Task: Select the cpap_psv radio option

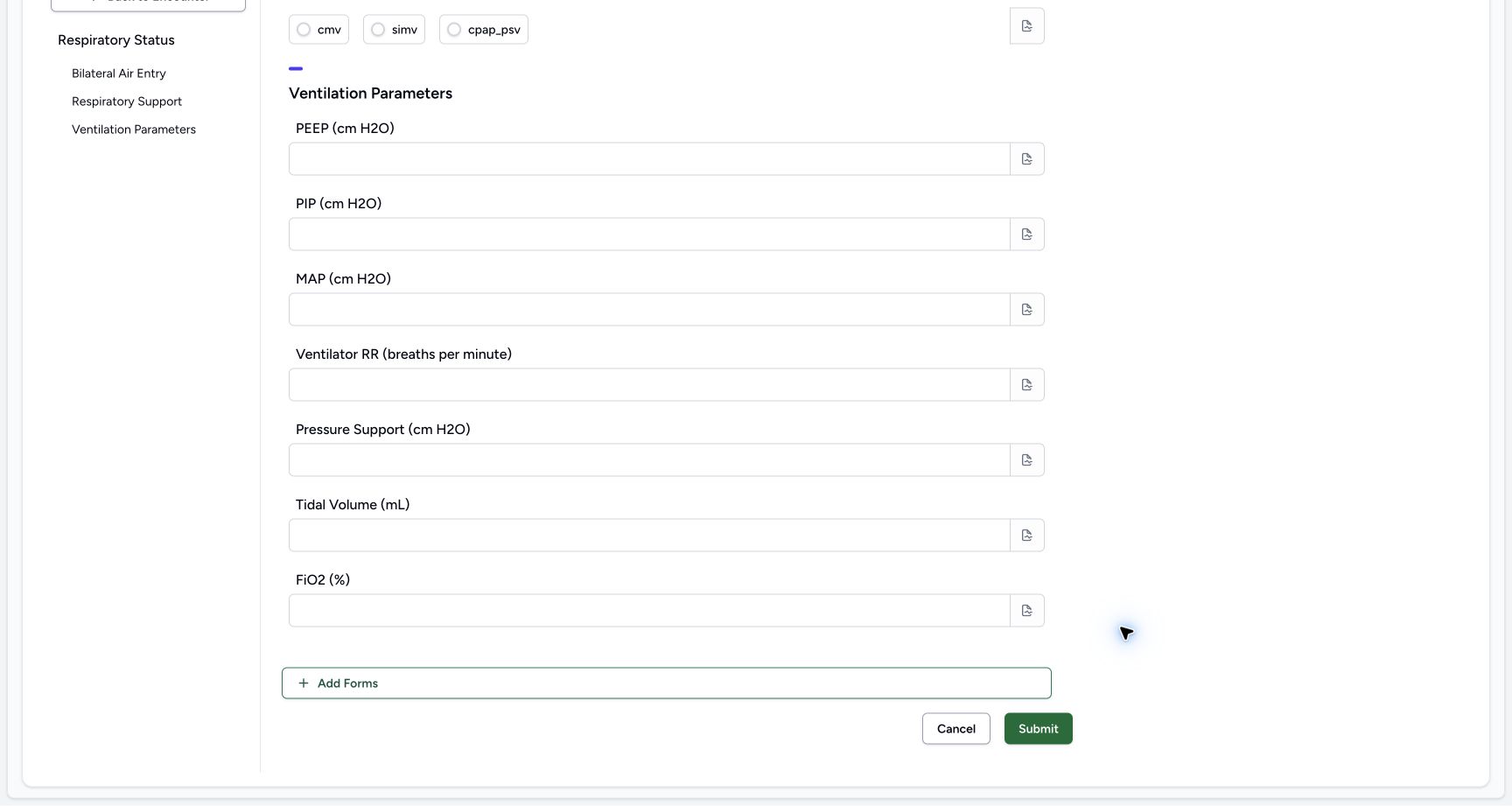Action: 484,30
